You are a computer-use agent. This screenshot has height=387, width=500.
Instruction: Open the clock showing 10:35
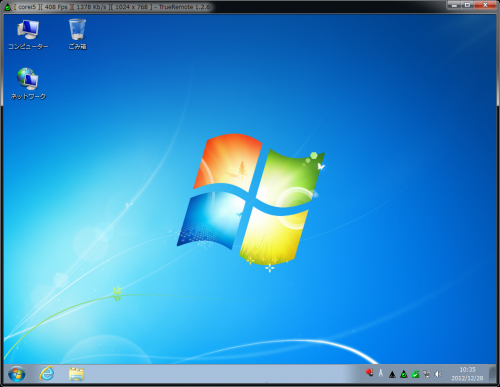point(467,374)
